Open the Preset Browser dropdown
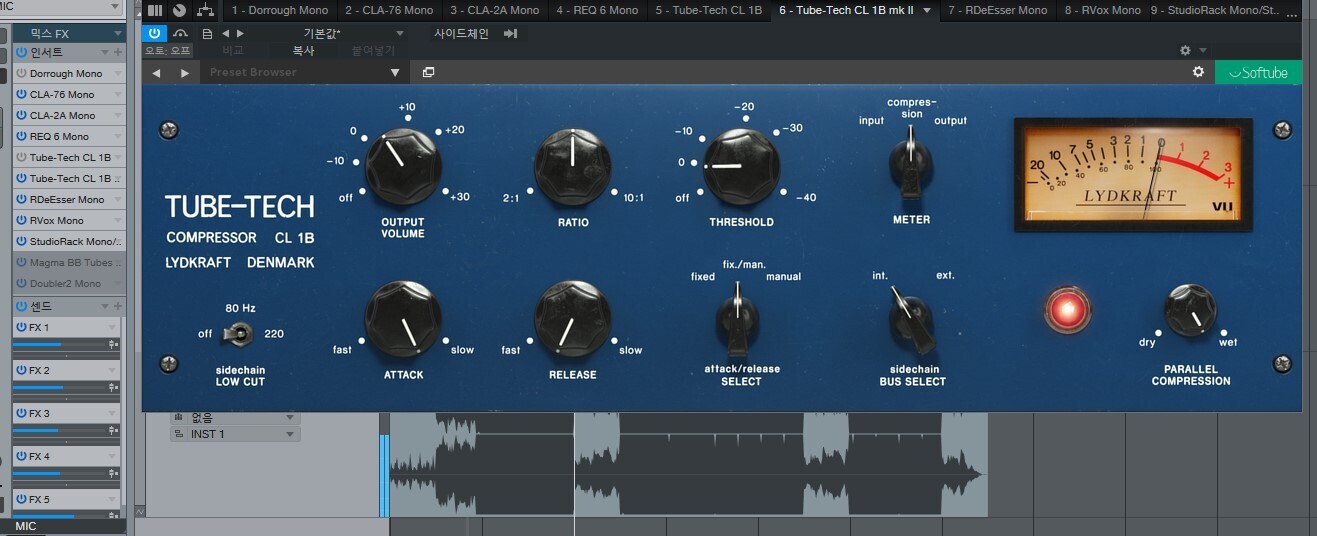Screen dimensions: 1317x536 pyautogui.click(x=395, y=72)
